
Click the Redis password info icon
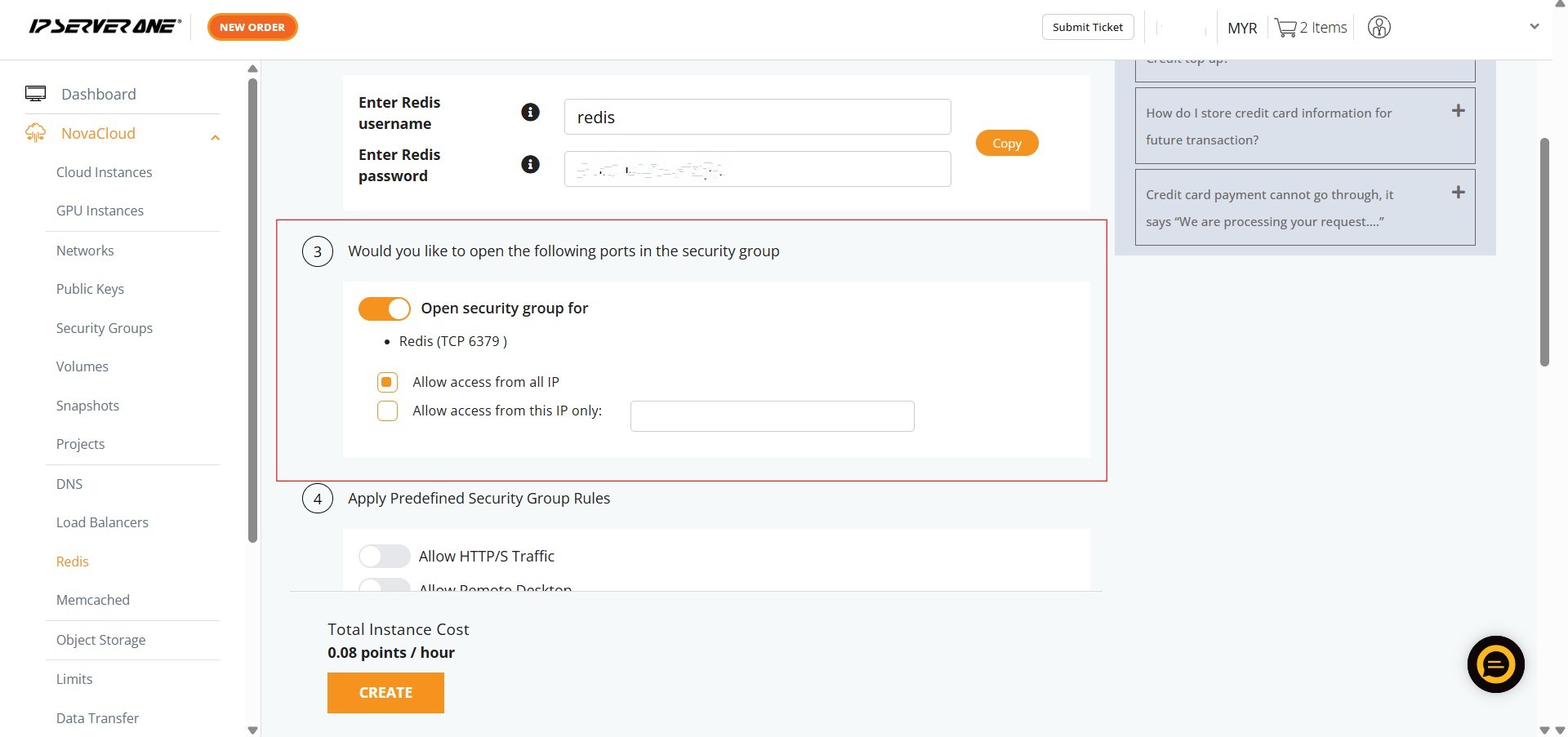[x=530, y=164]
